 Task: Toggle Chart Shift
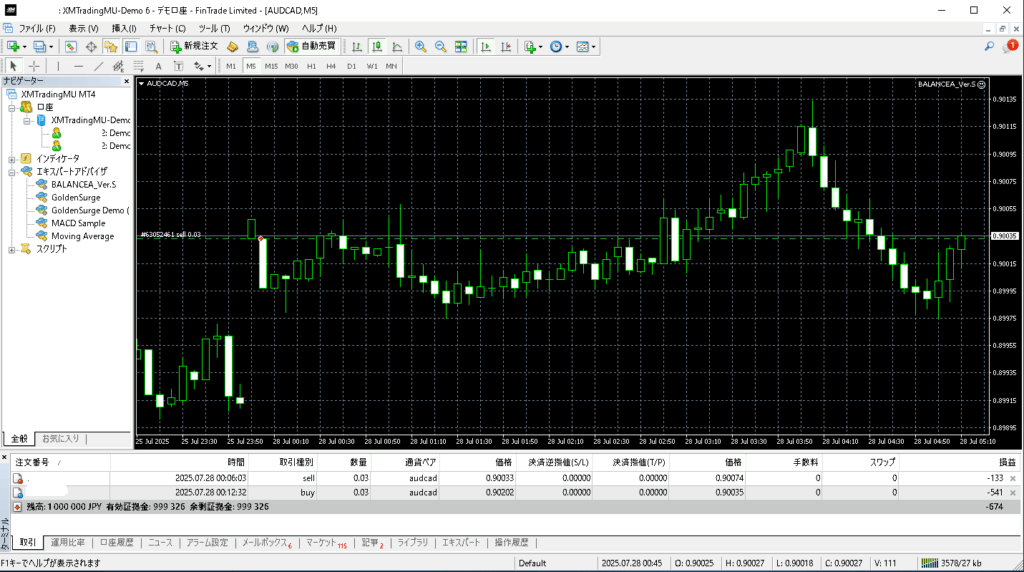pos(505,46)
